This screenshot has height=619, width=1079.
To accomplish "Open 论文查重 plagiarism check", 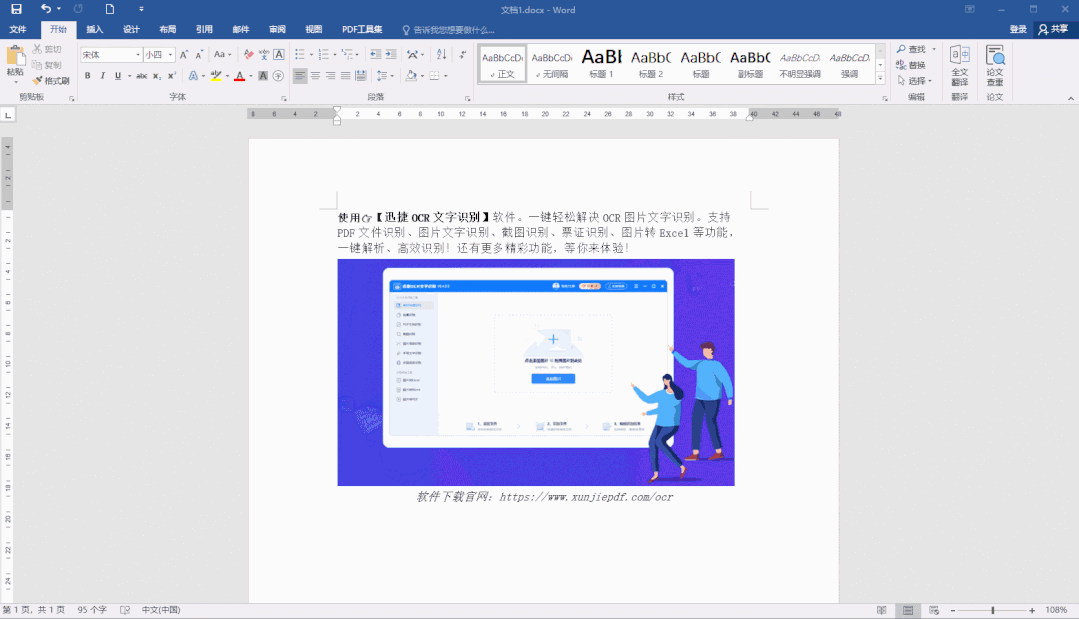I will tap(995, 65).
